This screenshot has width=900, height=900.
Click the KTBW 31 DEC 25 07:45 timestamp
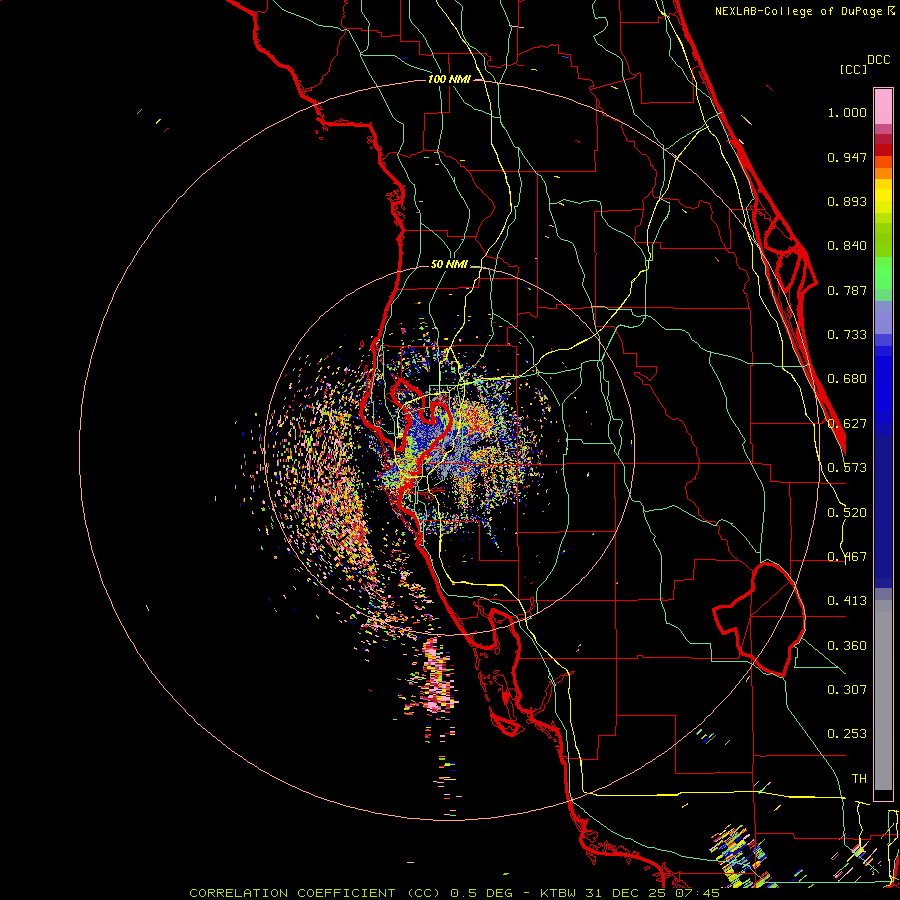click(x=630, y=893)
